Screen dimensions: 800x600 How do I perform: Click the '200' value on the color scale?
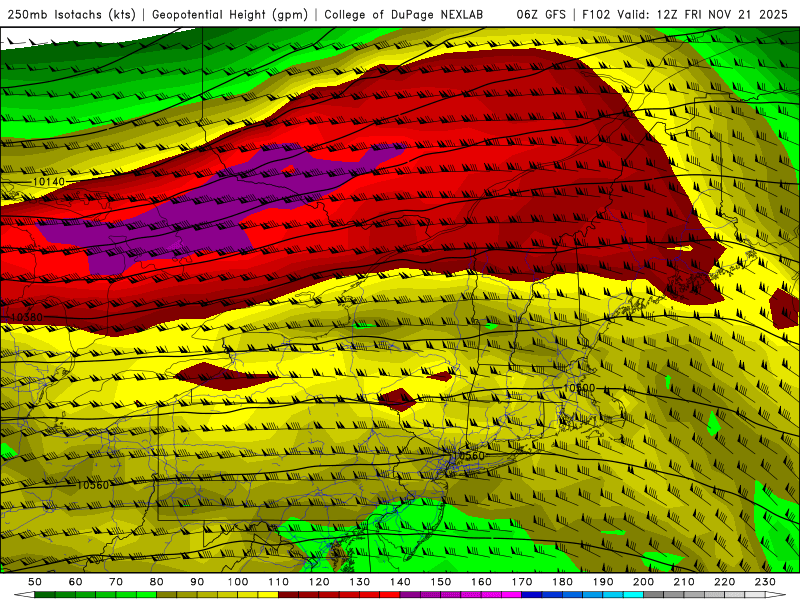point(643,582)
